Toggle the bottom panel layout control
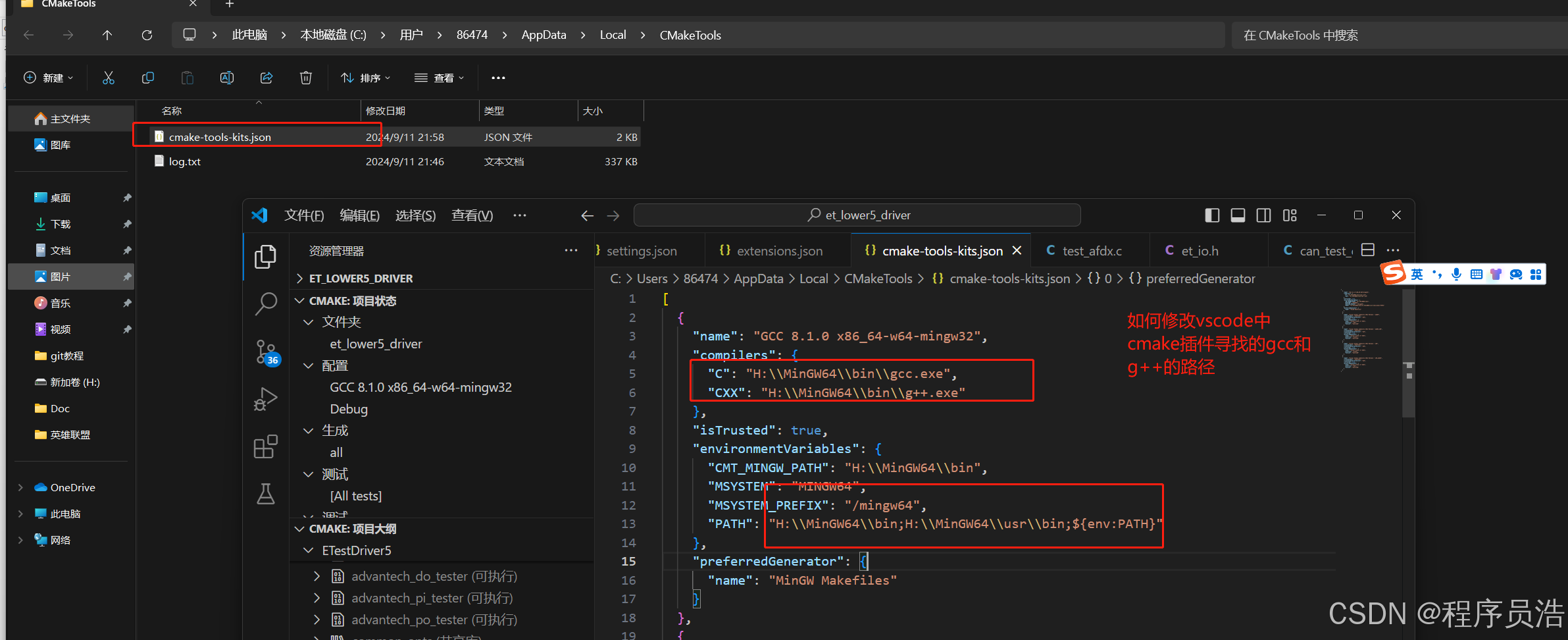Screen dimensions: 1568x640 point(1238,215)
